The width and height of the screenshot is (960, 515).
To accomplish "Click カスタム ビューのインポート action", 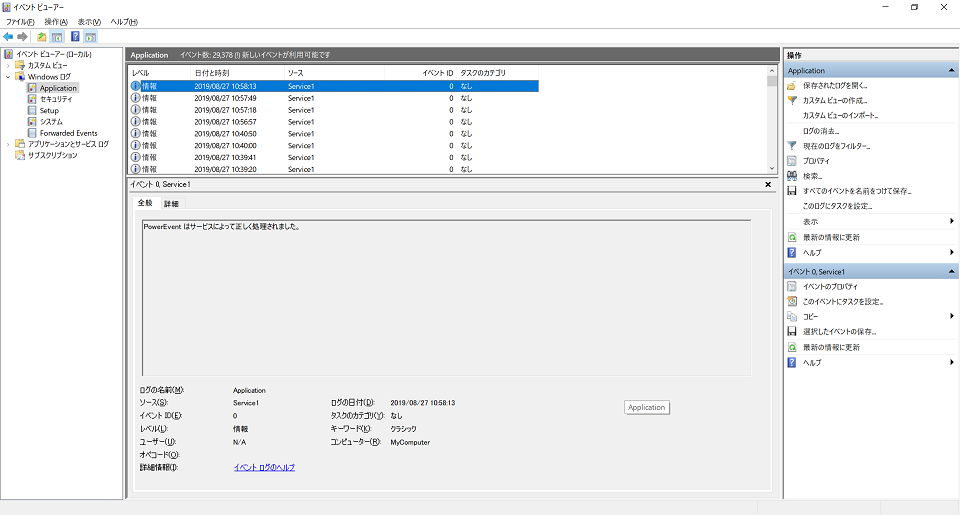I will tap(841, 115).
